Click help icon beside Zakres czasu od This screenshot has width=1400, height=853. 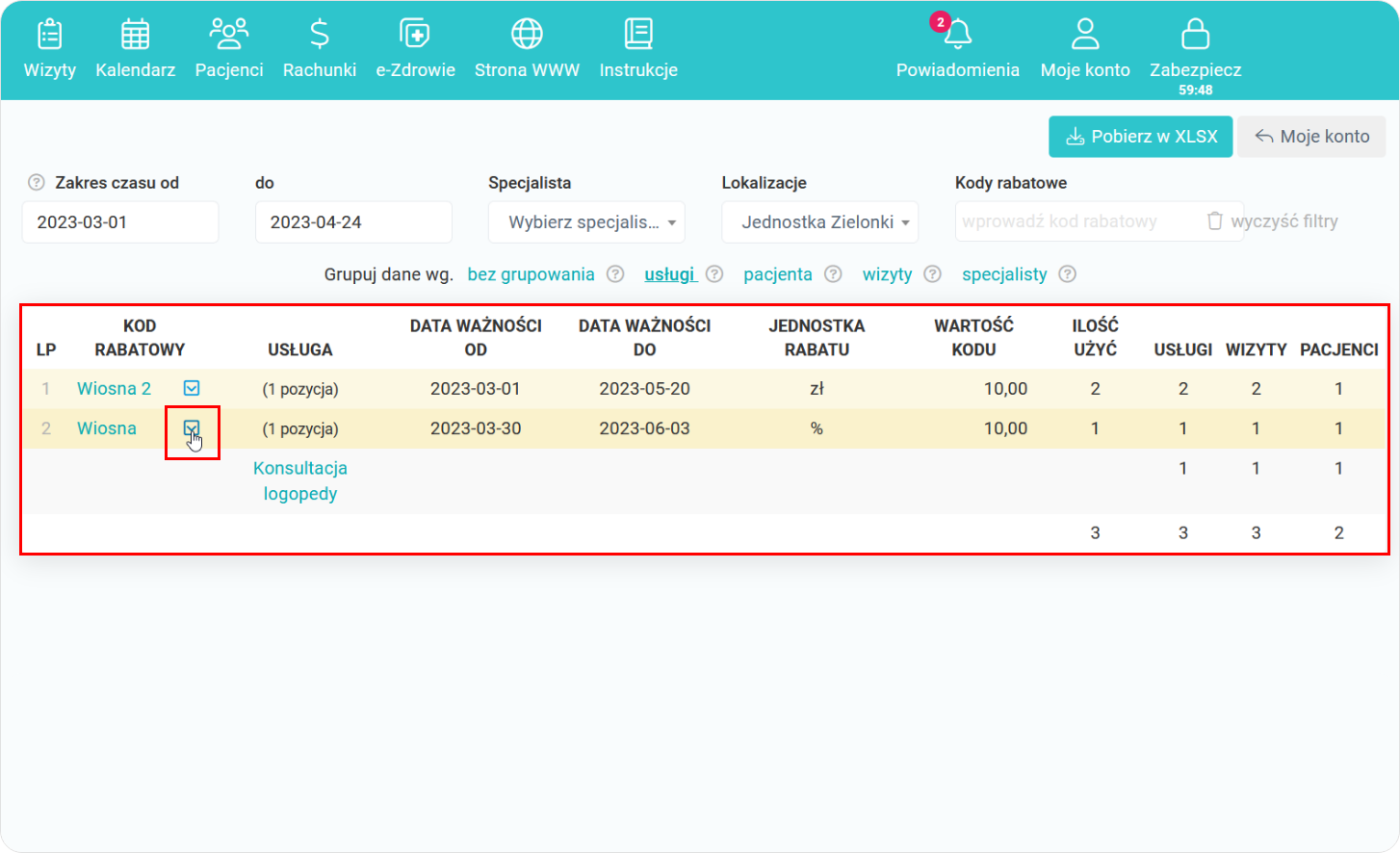point(37,182)
